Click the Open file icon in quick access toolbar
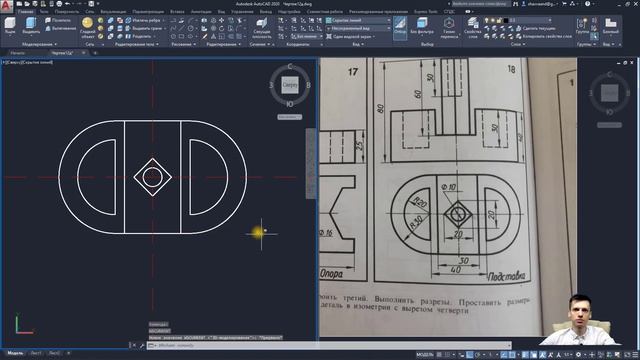The height and width of the screenshot is (360, 640). 27,4
